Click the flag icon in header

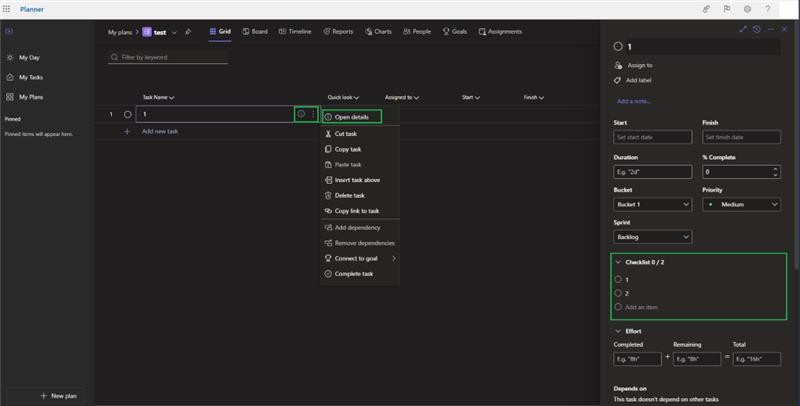click(x=727, y=9)
